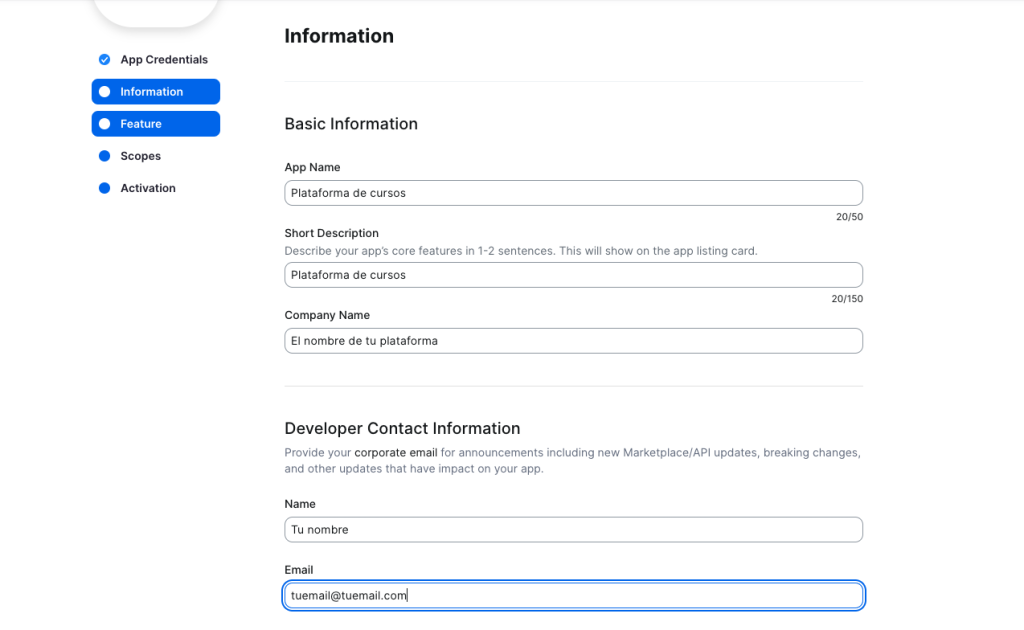Select the Information step label
1024x630 pixels.
tap(152, 92)
